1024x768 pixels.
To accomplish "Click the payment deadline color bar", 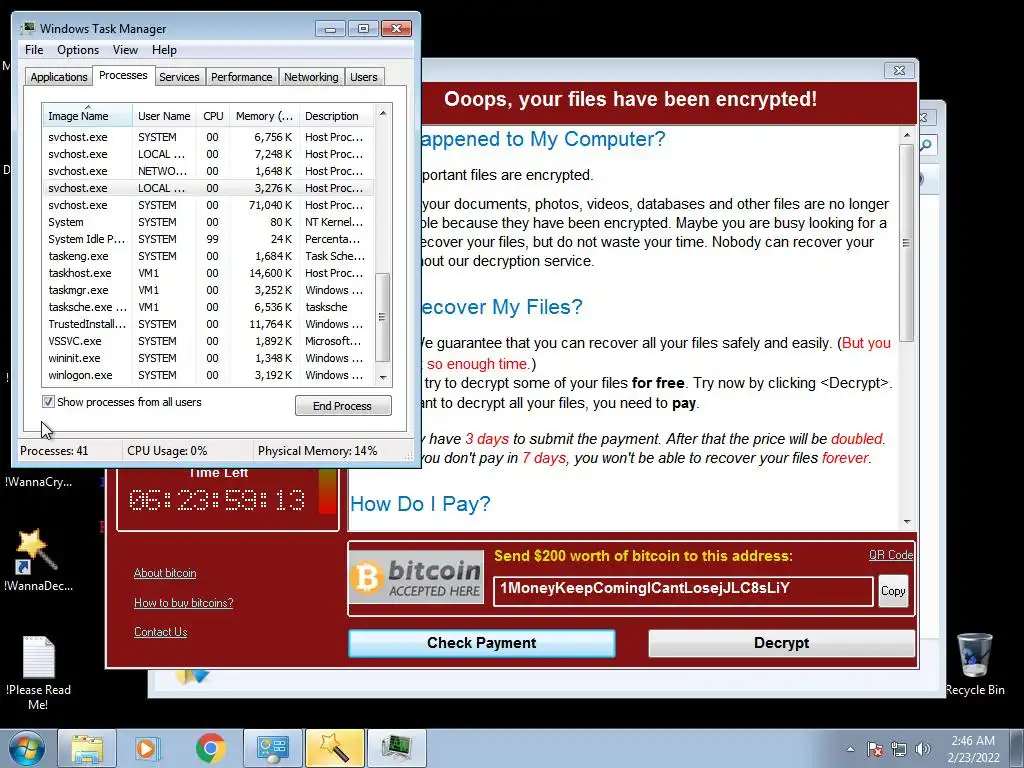I will click(328, 492).
